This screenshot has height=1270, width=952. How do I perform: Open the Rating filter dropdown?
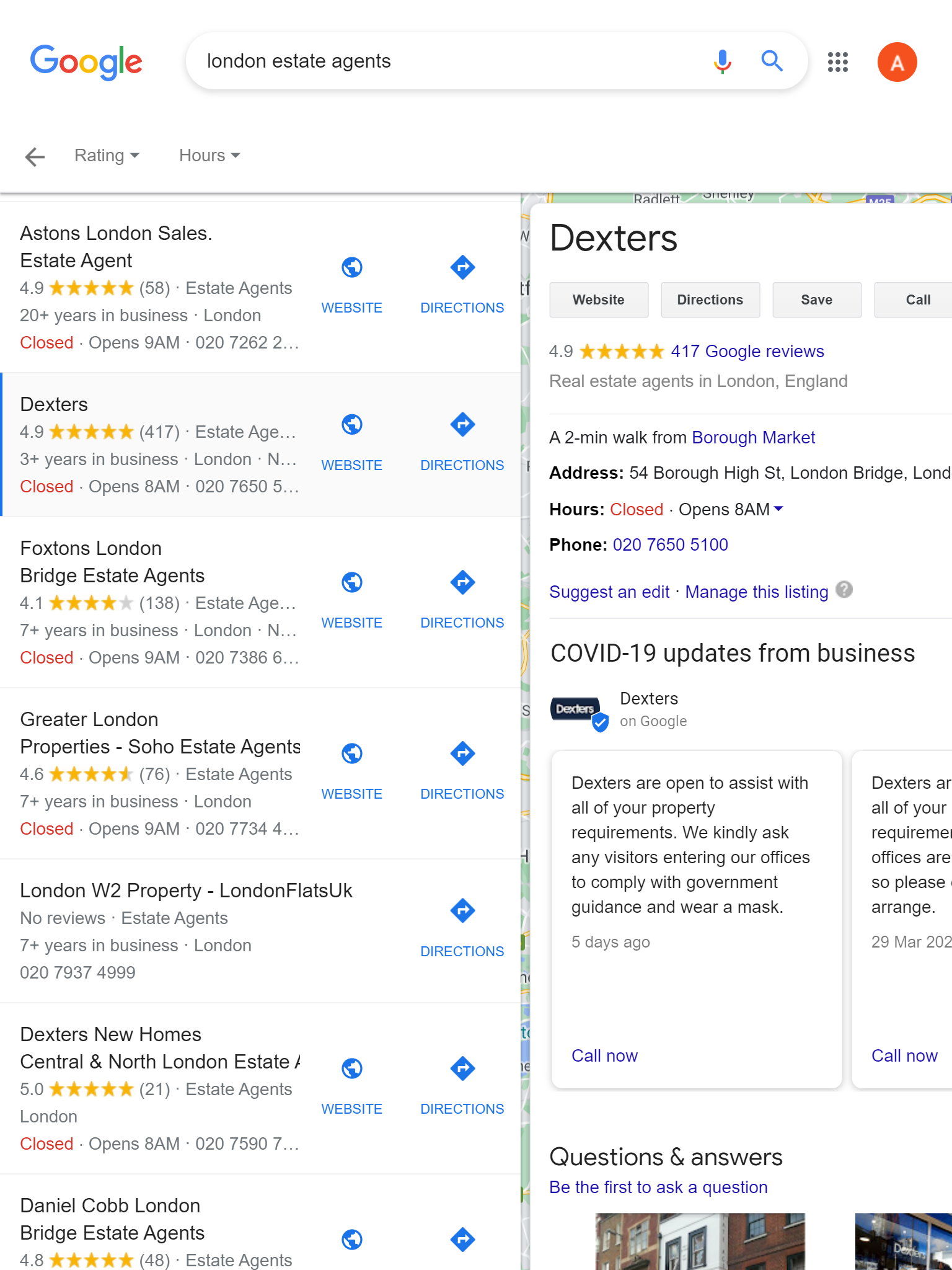coord(107,156)
